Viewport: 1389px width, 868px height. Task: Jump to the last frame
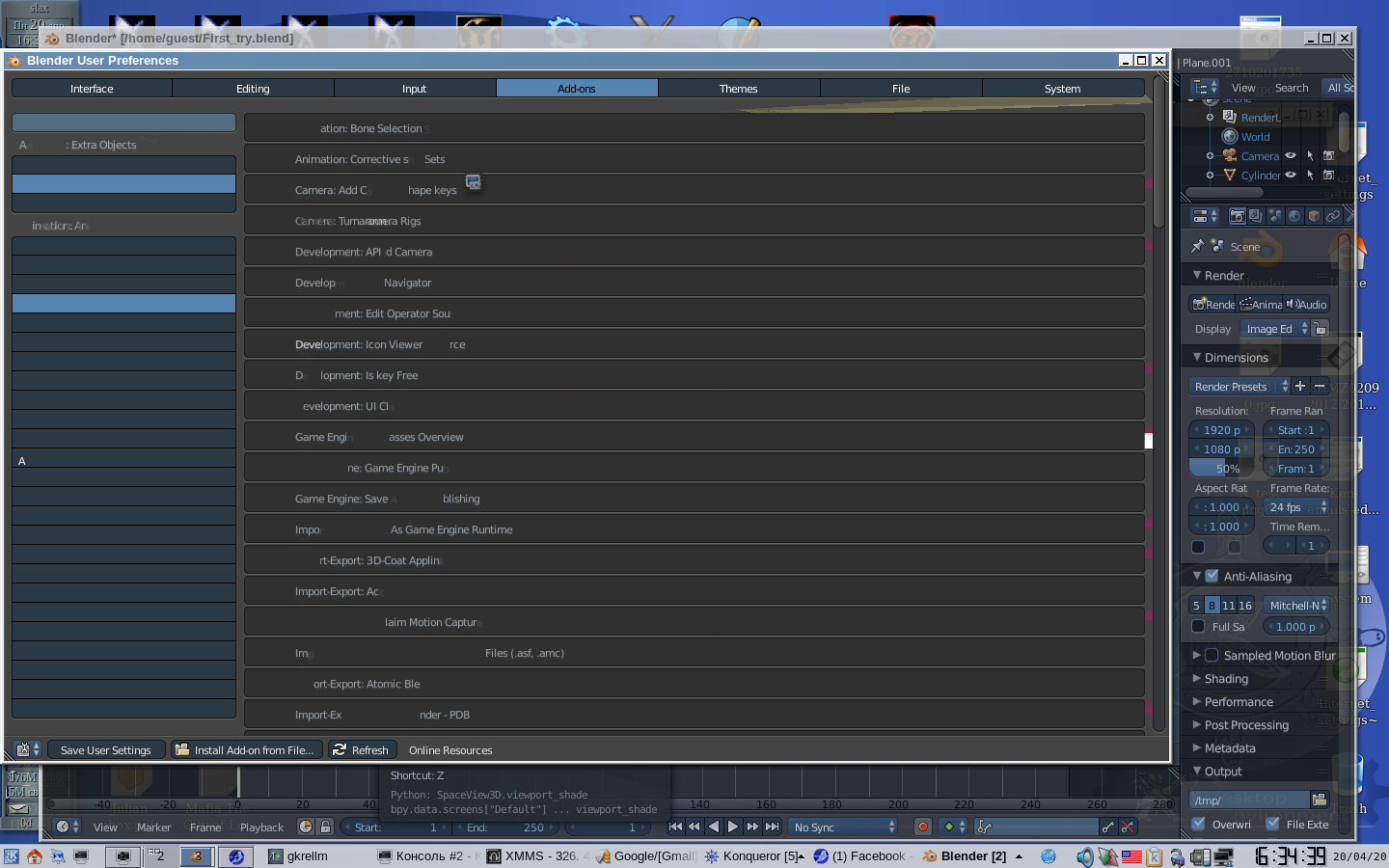[x=772, y=827]
